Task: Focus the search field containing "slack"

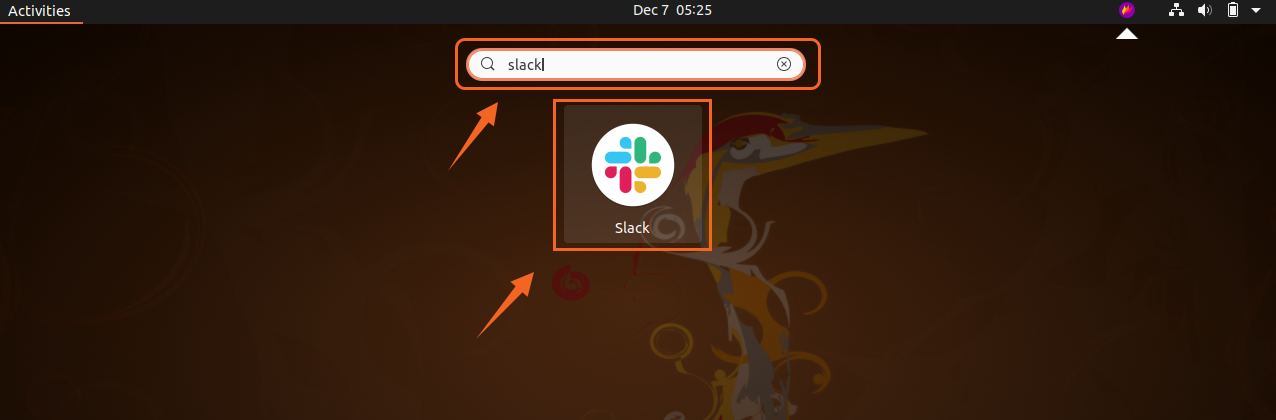Action: [x=636, y=64]
